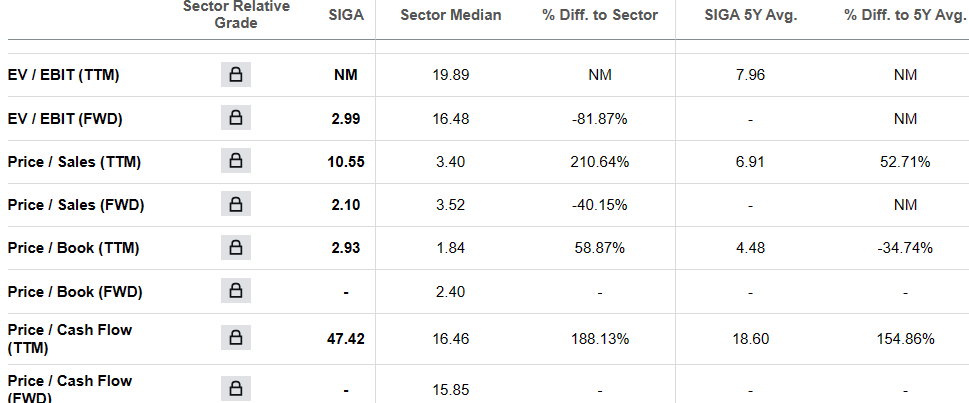Click lock icon for Price / Cash Flow (FWD)
Image resolution: width=969 pixels, height=403 pixels.
pyautogui.click(x=236, y=389)
